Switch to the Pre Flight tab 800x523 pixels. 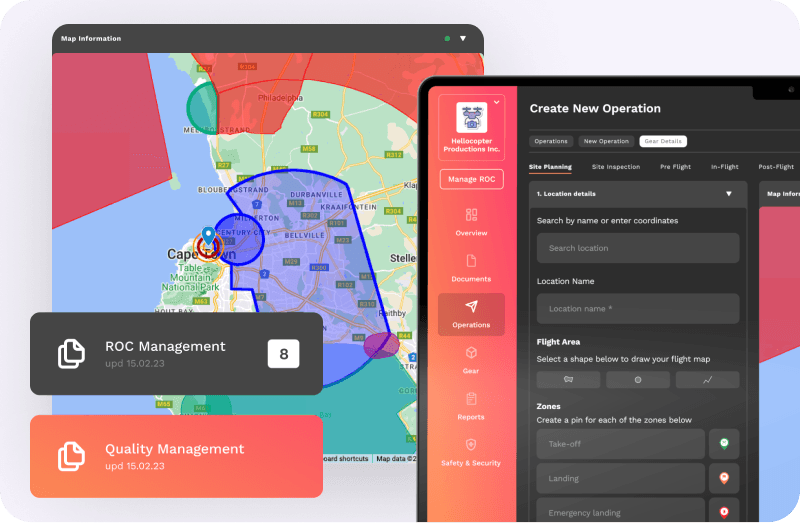coord(676,167)
